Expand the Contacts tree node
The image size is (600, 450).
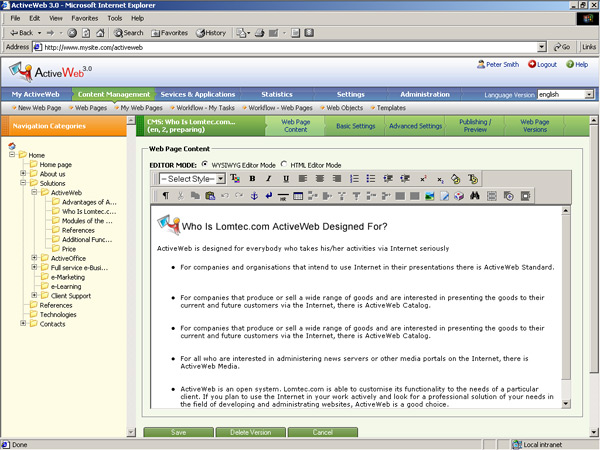[x=23, y=323]
